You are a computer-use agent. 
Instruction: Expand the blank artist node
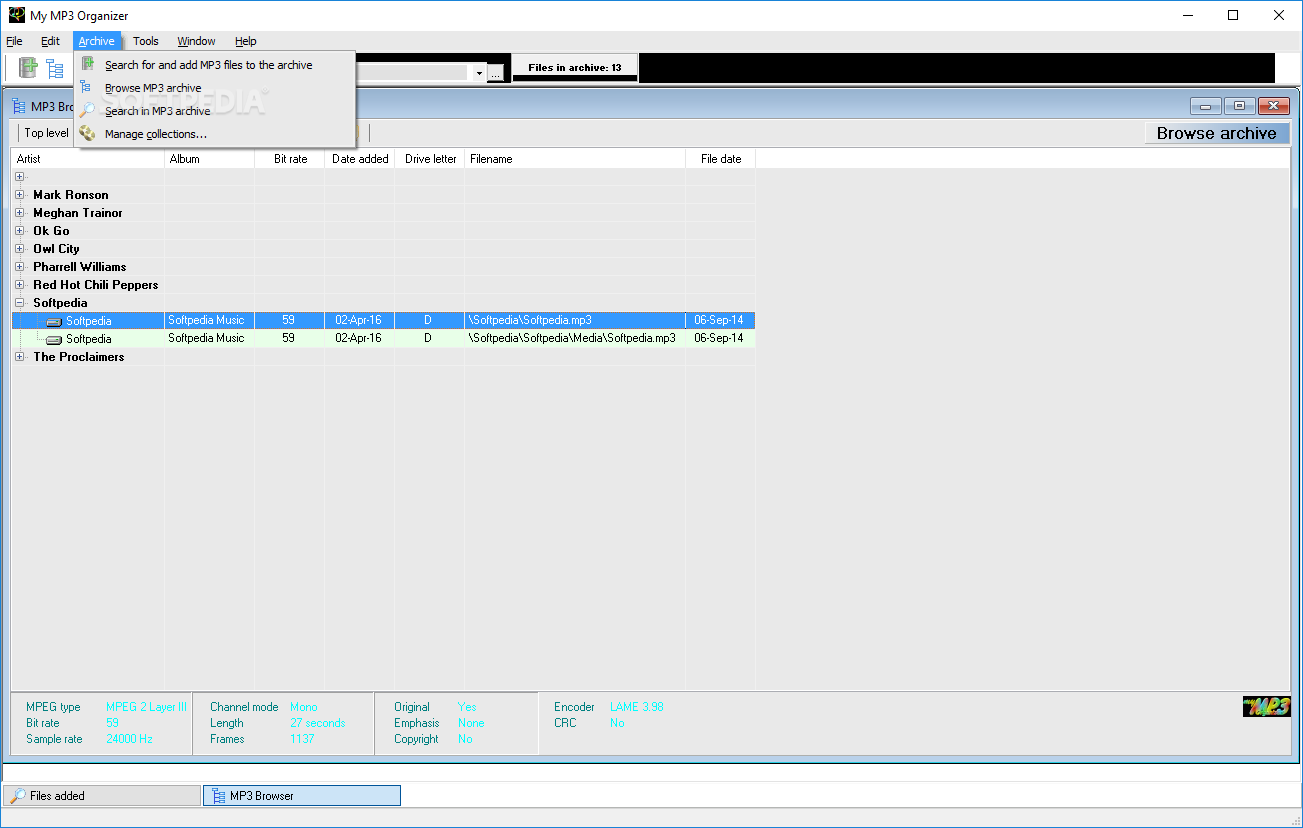point(20,177)
